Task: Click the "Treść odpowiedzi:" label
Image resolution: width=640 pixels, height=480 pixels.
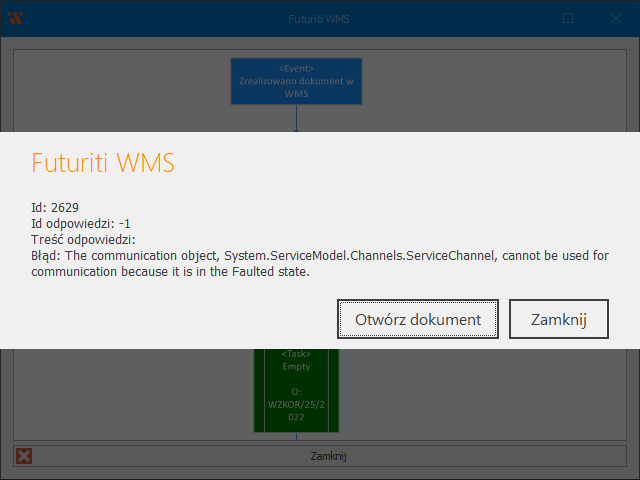Action: (x=83, y=239)
